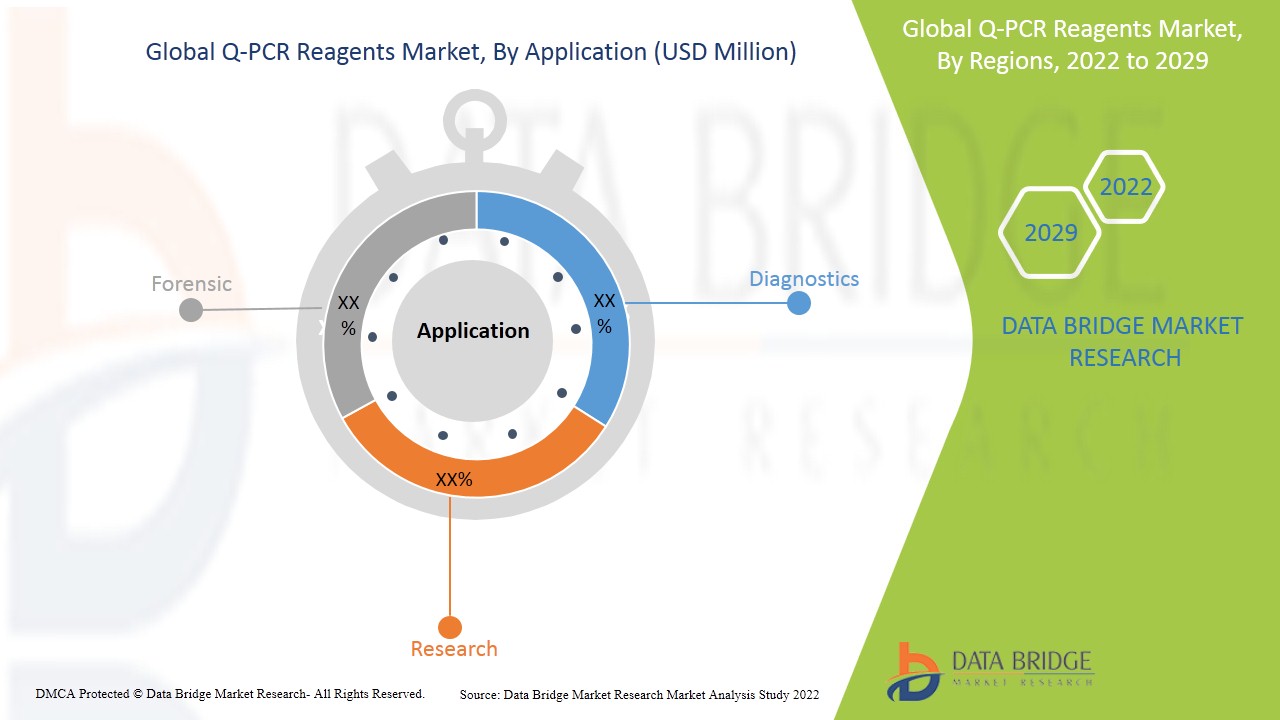Screen dimensions: 1280x720
Task: Select the Forensic label text
Action: click(191, 284)
